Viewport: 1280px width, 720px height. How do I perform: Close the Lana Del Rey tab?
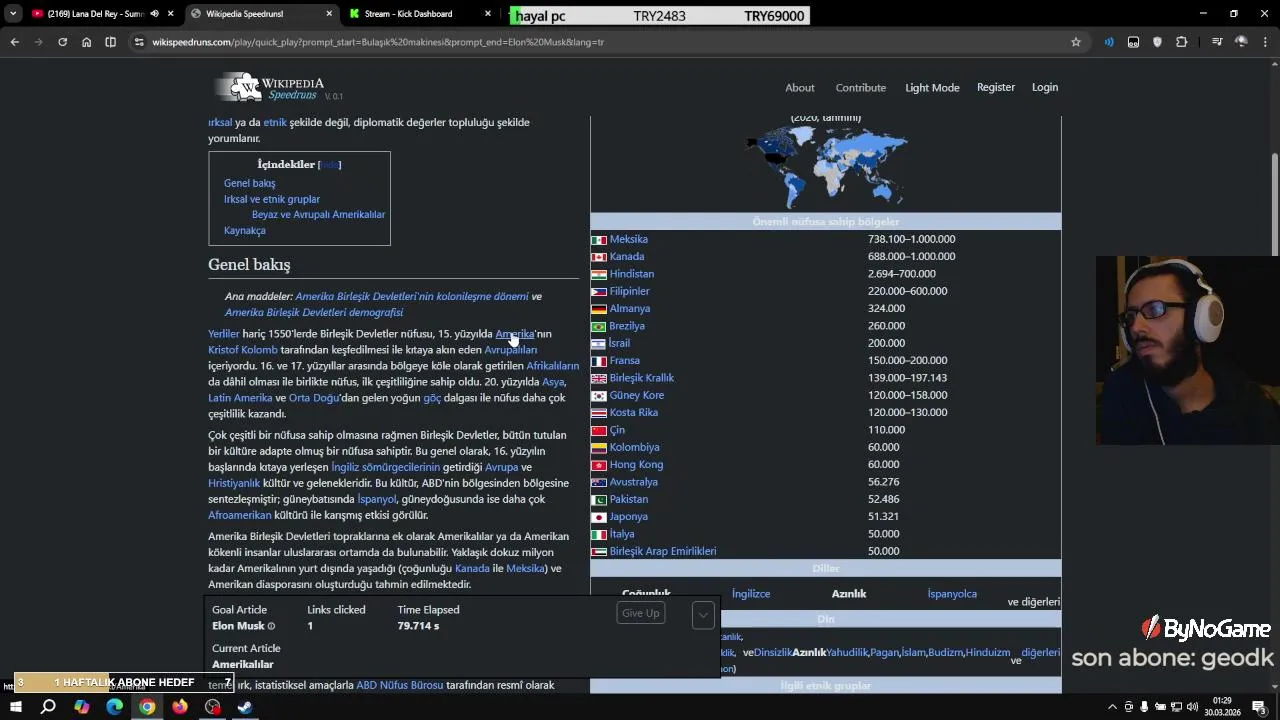[171, 14]
